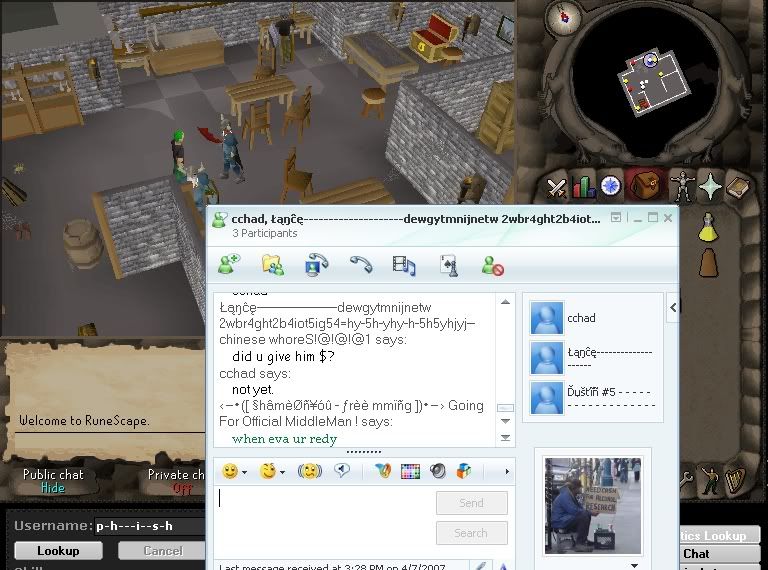Click the speaker sound icon in chat
Viewport: 768px width, 570px height.
coord(437,471)
